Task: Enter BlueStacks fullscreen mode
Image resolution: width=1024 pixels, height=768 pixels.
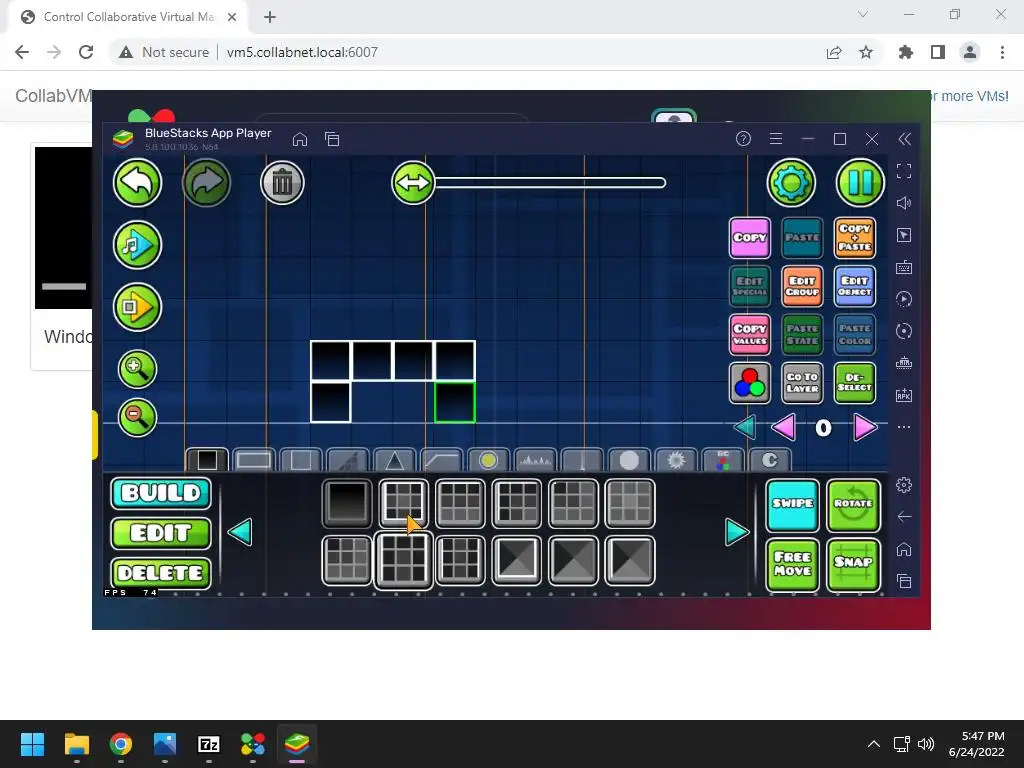Action: 904,171
